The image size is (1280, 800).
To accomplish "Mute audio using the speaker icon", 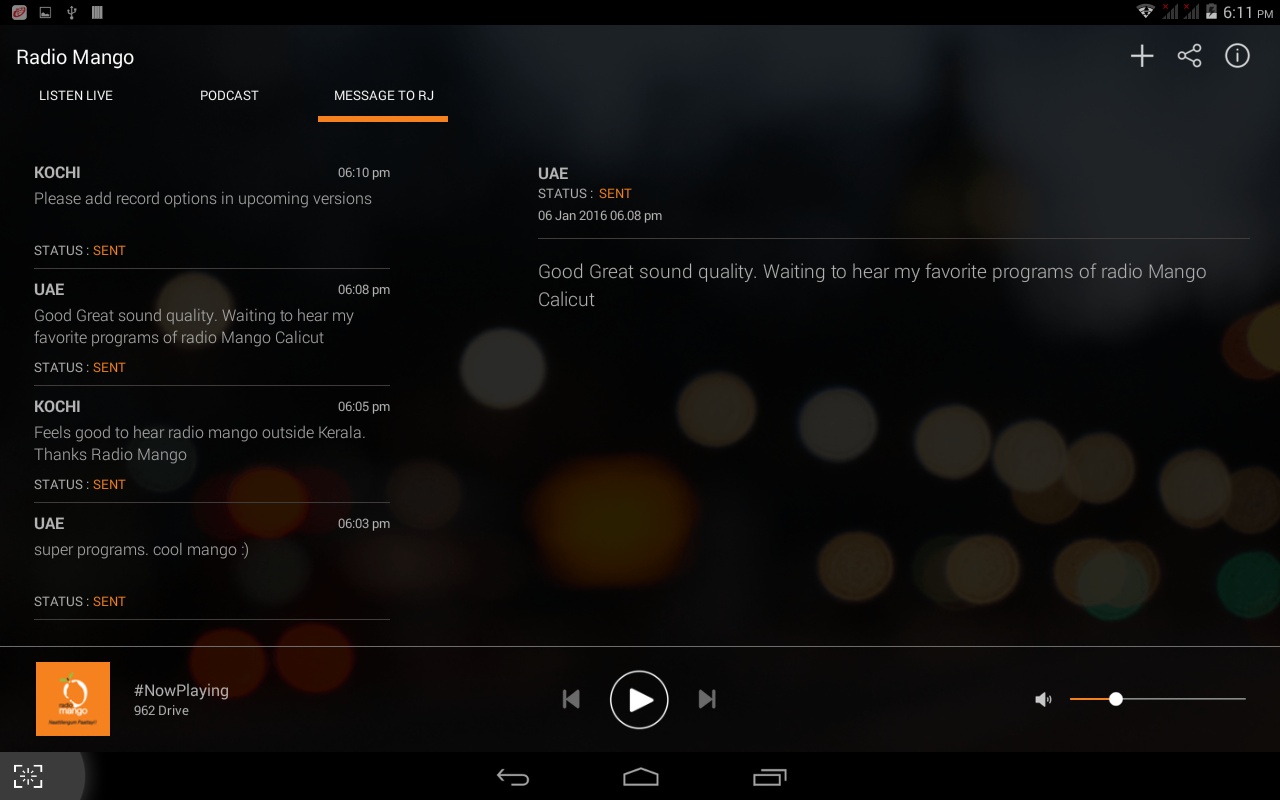I will (1043, 700).
